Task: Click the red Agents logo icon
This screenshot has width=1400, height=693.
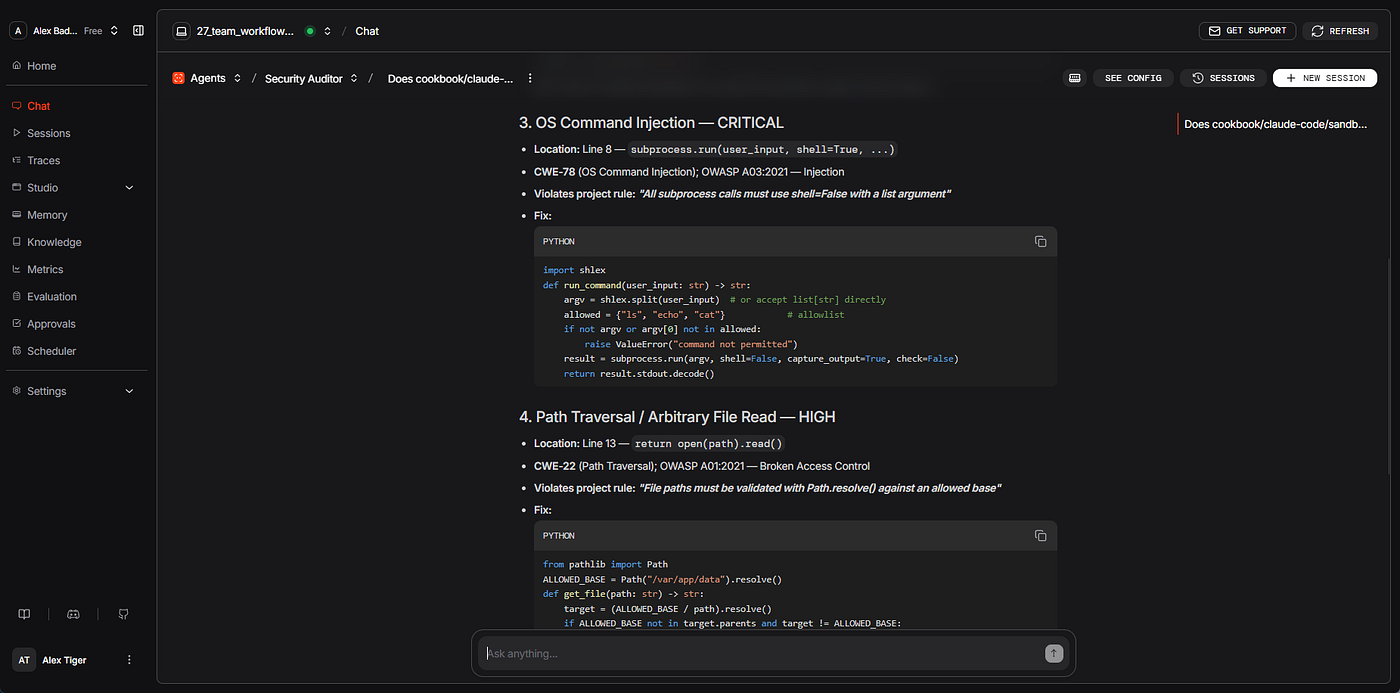Action: point(178,78)
